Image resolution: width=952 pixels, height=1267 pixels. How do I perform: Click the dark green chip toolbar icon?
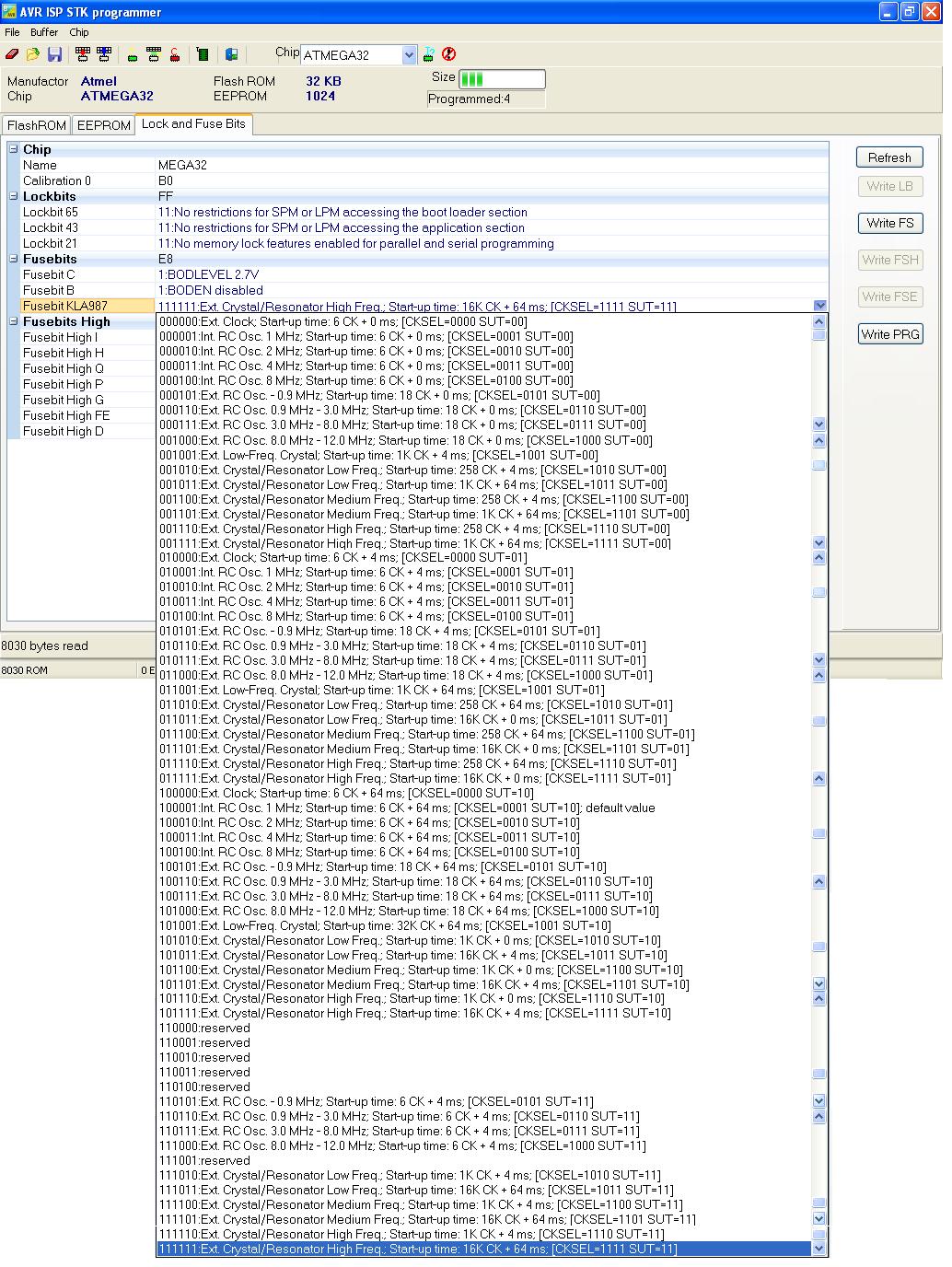(203, 54)
